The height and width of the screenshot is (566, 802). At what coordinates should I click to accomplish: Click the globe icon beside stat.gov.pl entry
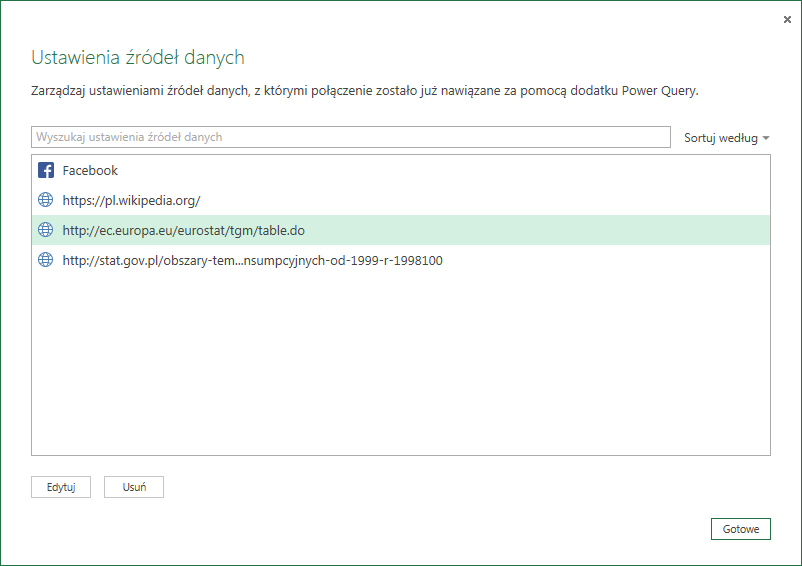pos(45,260)
